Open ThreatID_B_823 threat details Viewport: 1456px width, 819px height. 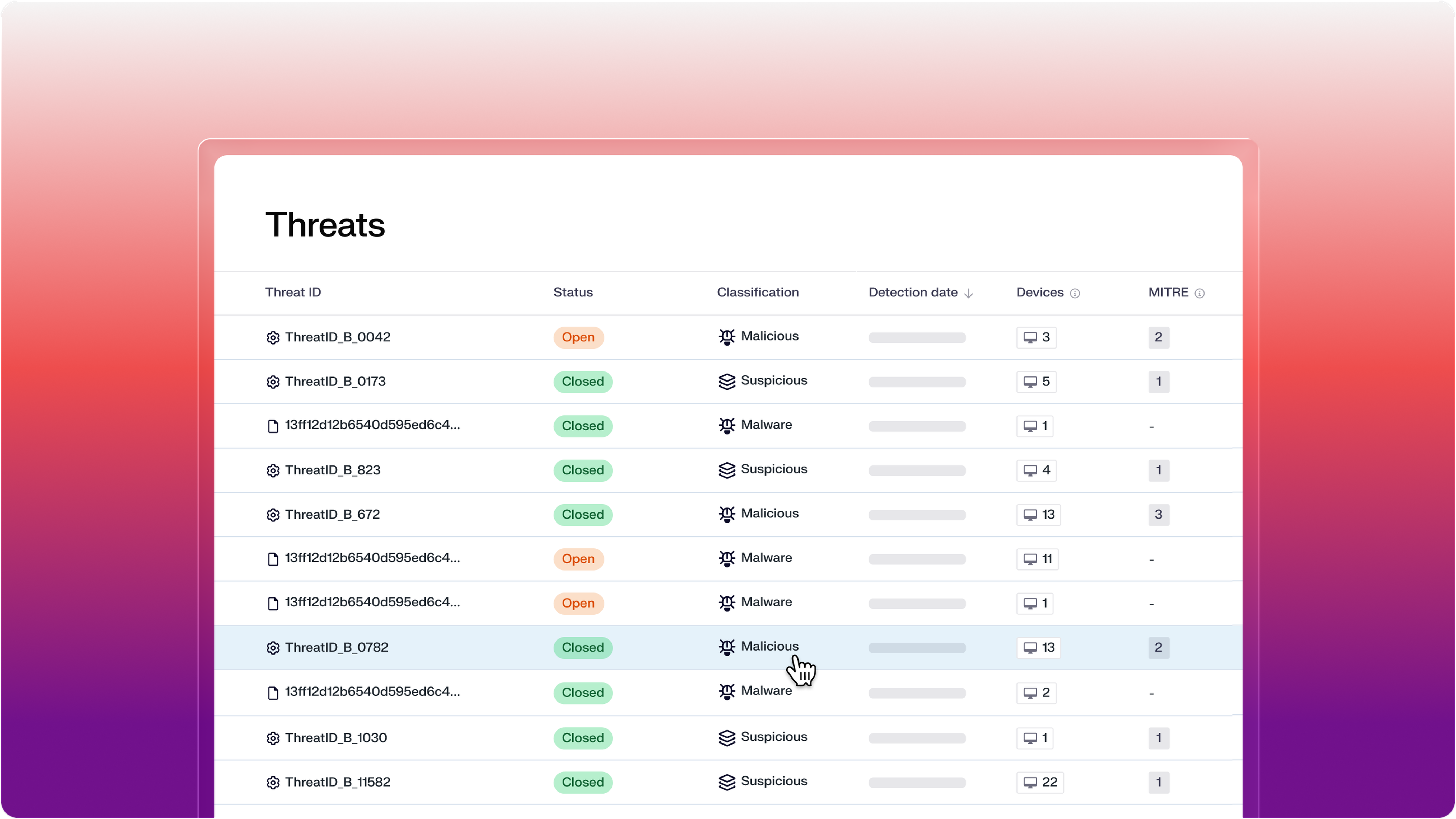point(332,470)
